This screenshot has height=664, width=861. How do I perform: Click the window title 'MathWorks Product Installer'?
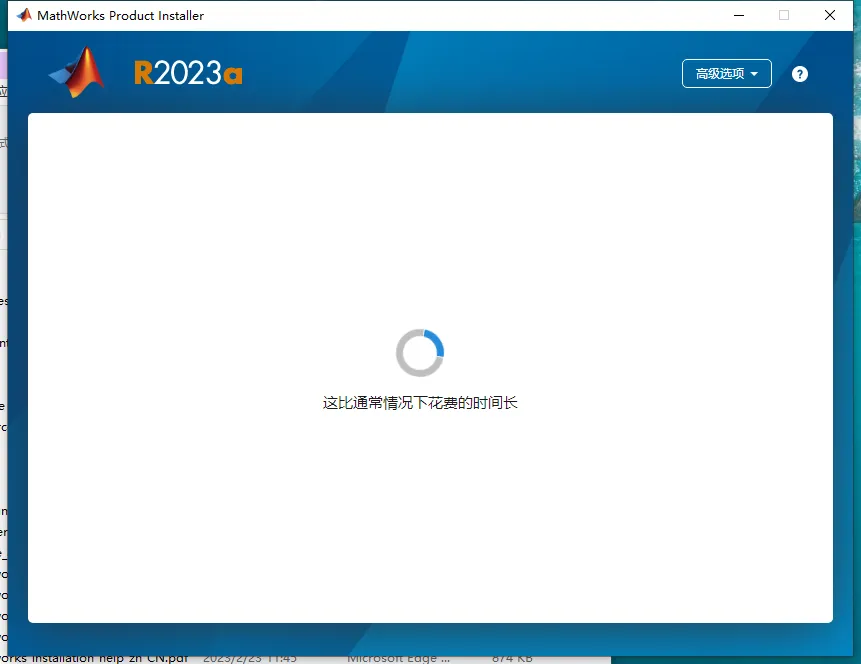pyautogui.click(x=120, y=15)
